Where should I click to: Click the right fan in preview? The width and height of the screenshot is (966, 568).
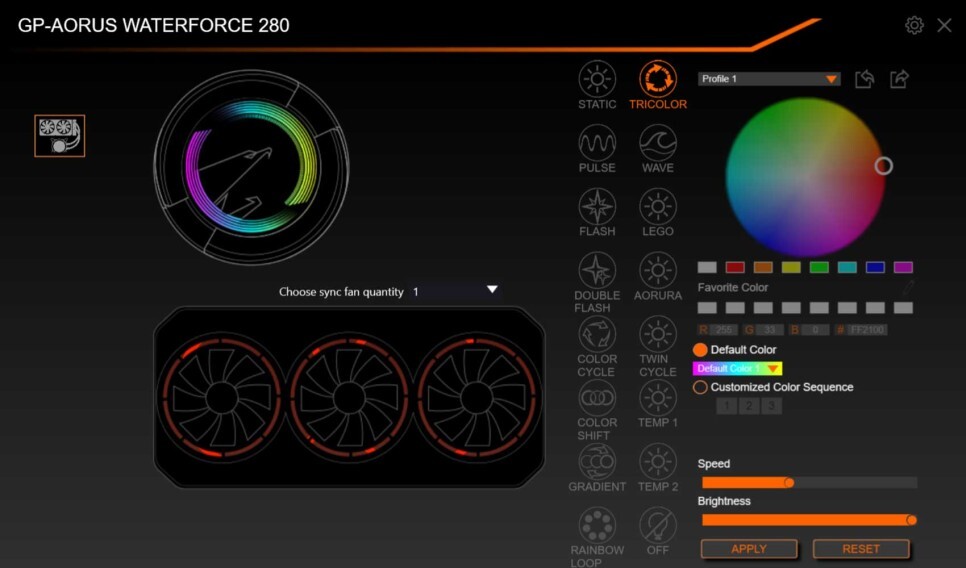[476, 398]
